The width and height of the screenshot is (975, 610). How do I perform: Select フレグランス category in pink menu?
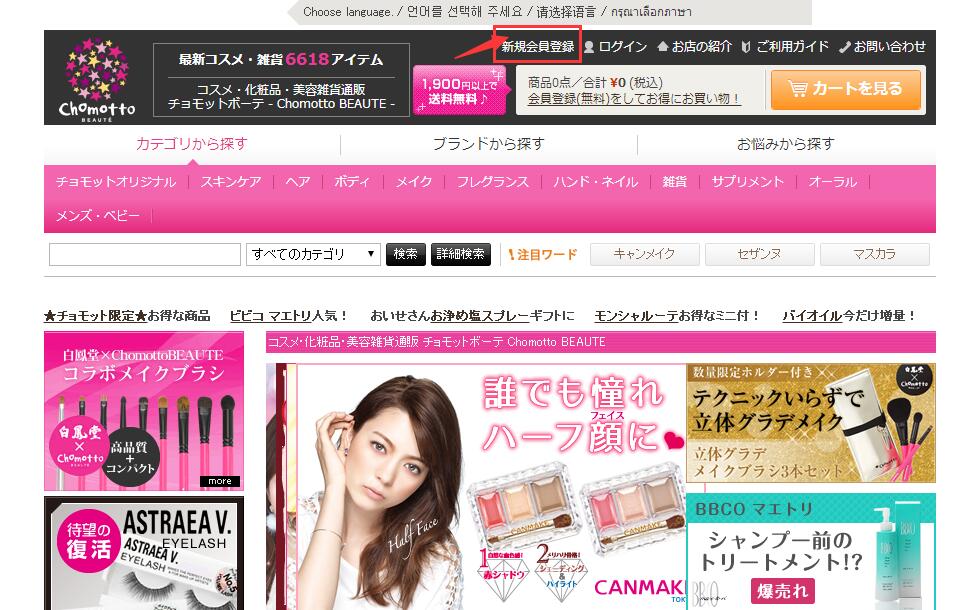493,182
